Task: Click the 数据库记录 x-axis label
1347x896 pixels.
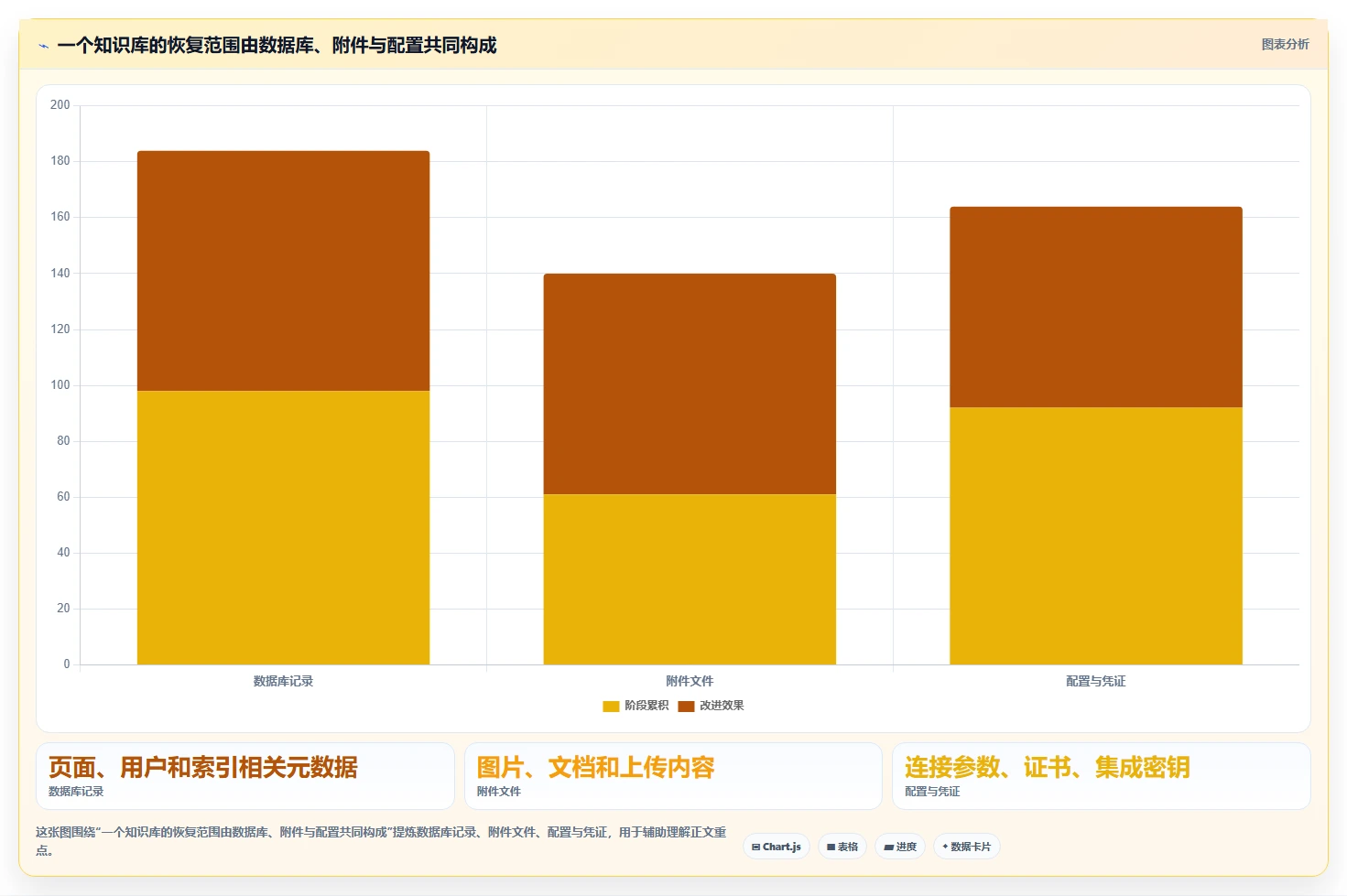Action: pos(283,681)
